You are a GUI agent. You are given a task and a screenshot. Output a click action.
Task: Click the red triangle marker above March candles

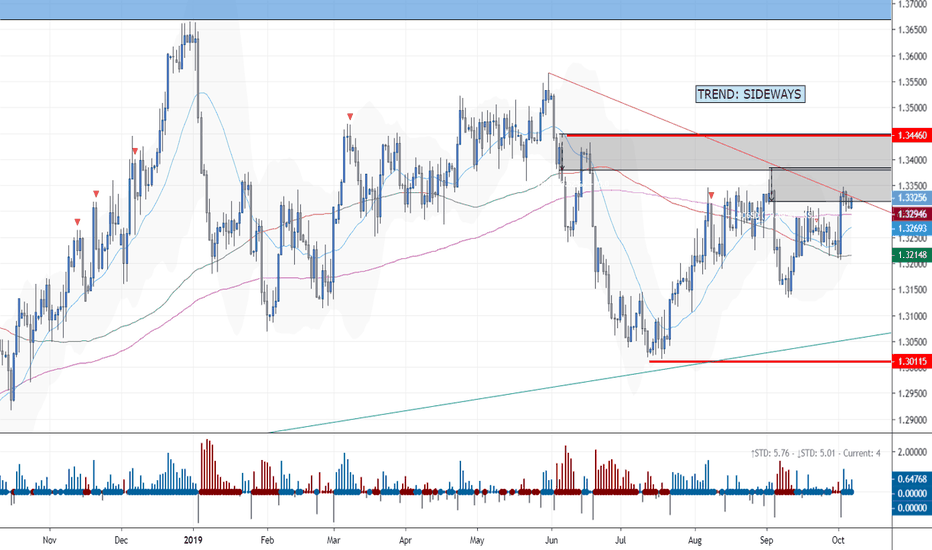350,117
